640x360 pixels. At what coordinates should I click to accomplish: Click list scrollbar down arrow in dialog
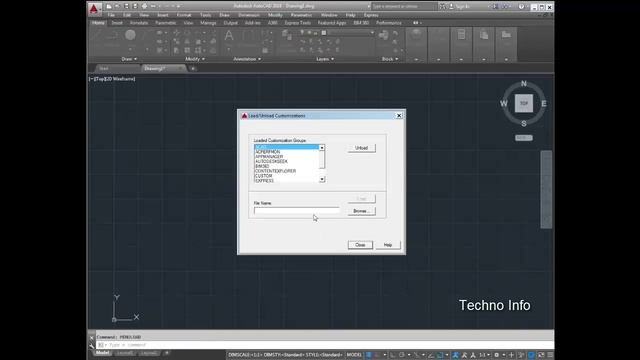322,179
